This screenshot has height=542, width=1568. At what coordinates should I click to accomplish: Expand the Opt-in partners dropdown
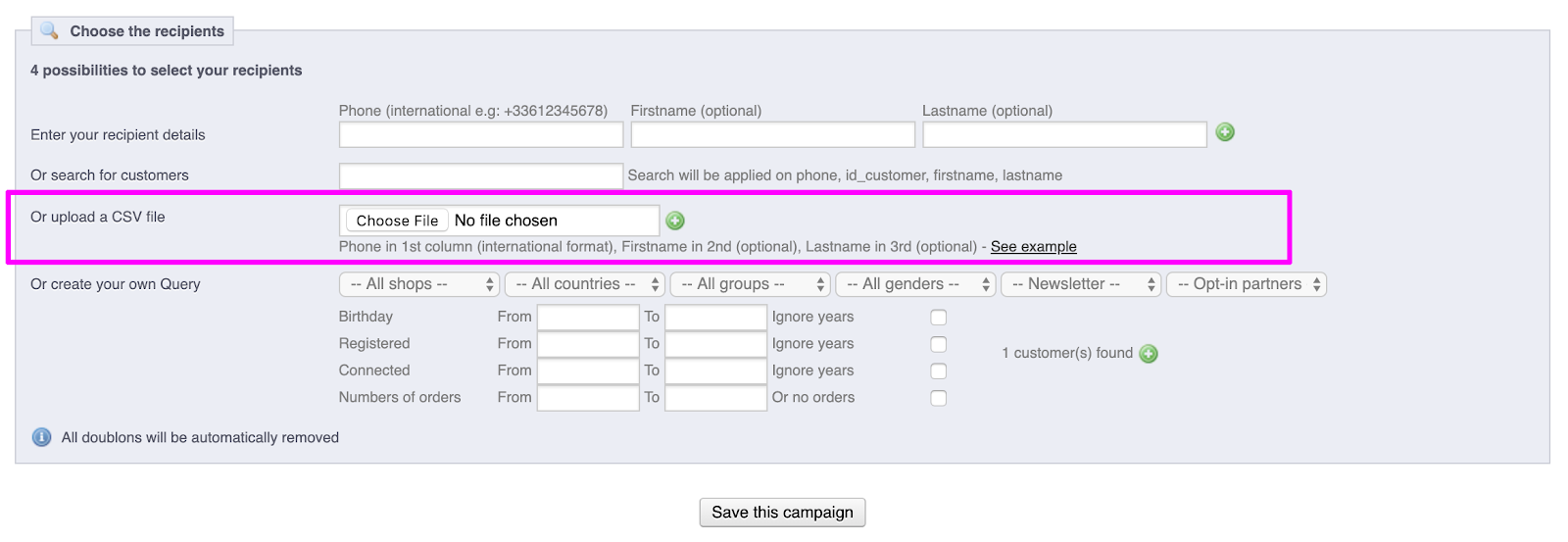(1246, 284)
